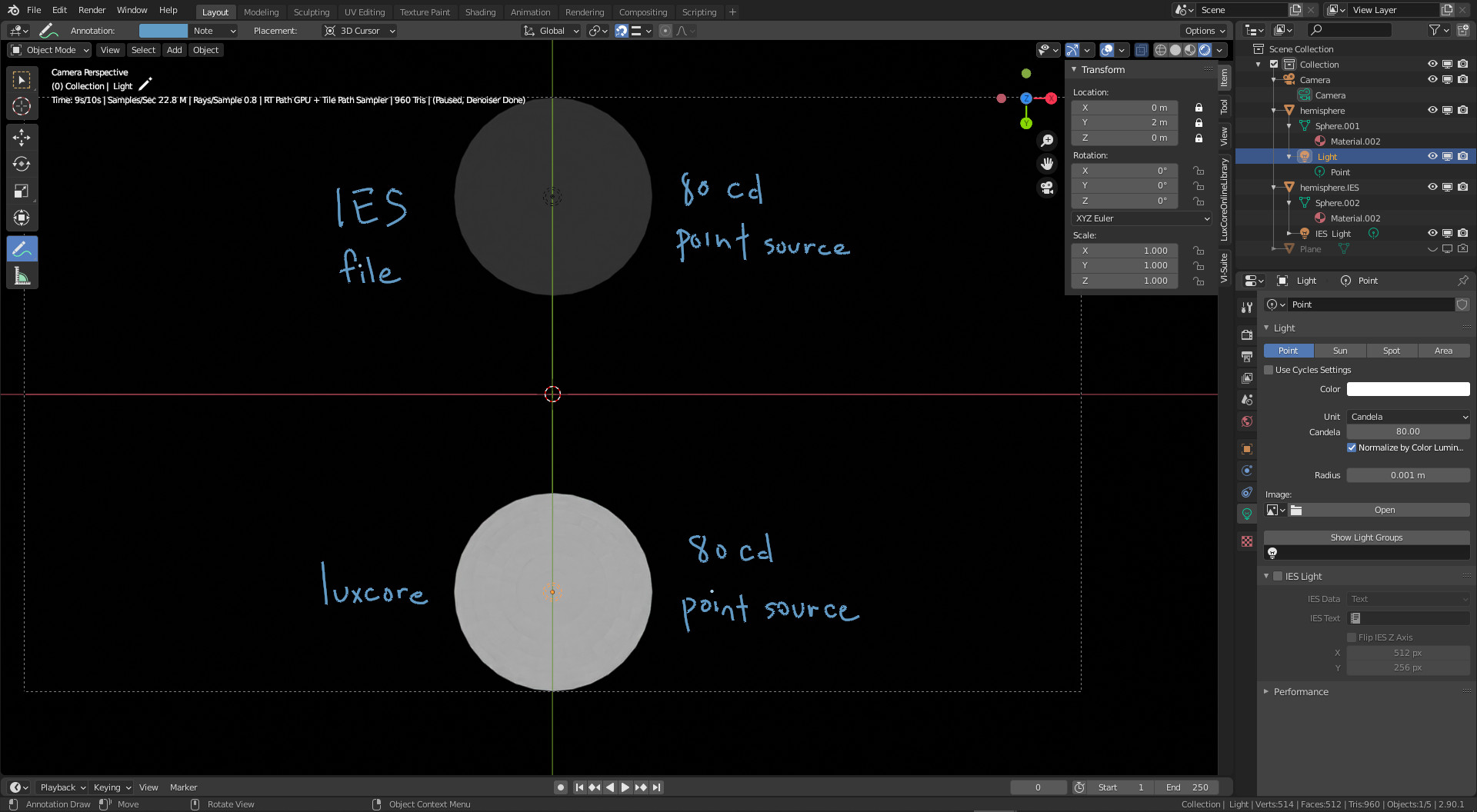This screenshot has height=812, width=1477.
Task: Set the light type to Spot
Action: (1391, 351)
